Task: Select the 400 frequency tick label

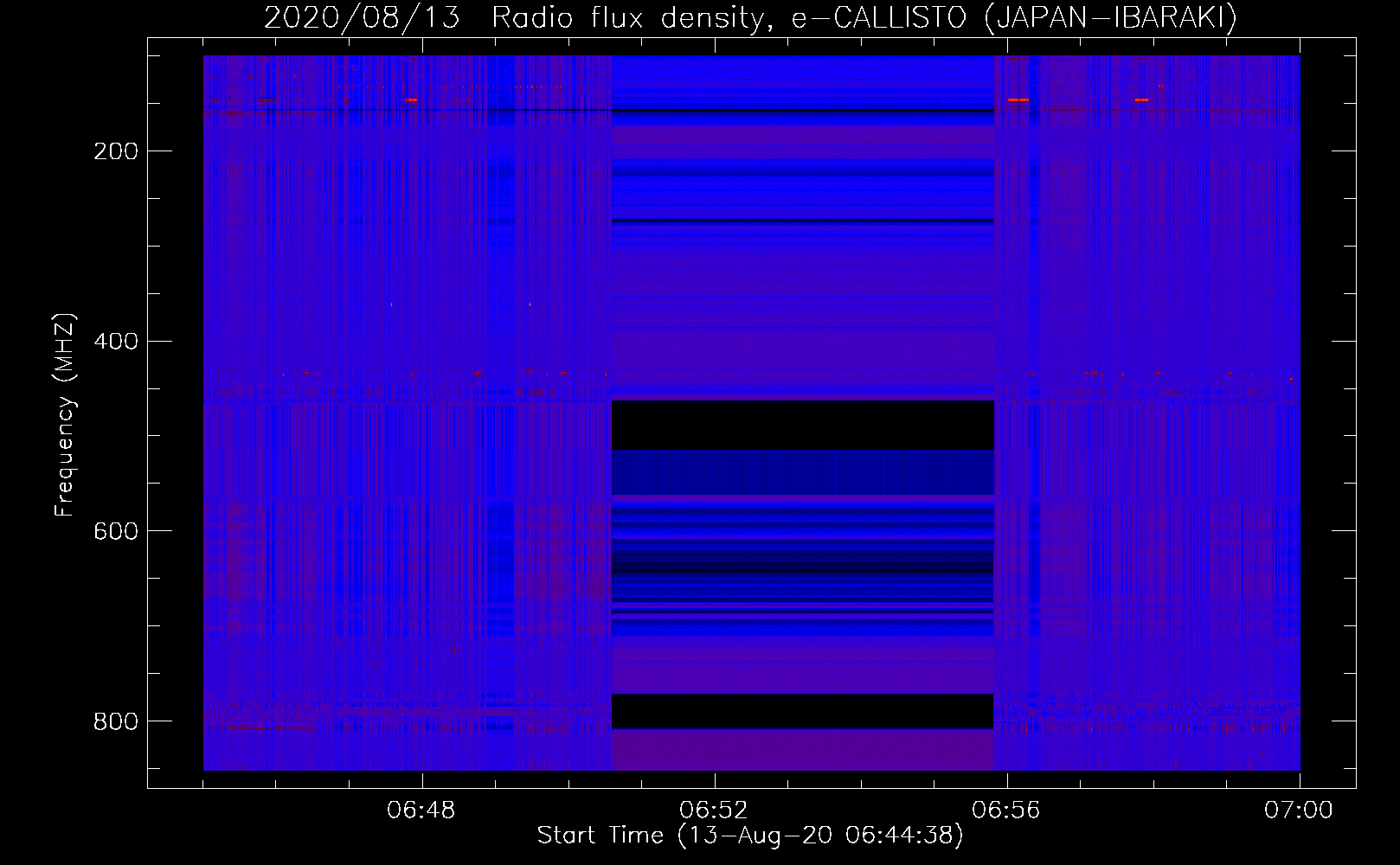Action: (116, 341)
